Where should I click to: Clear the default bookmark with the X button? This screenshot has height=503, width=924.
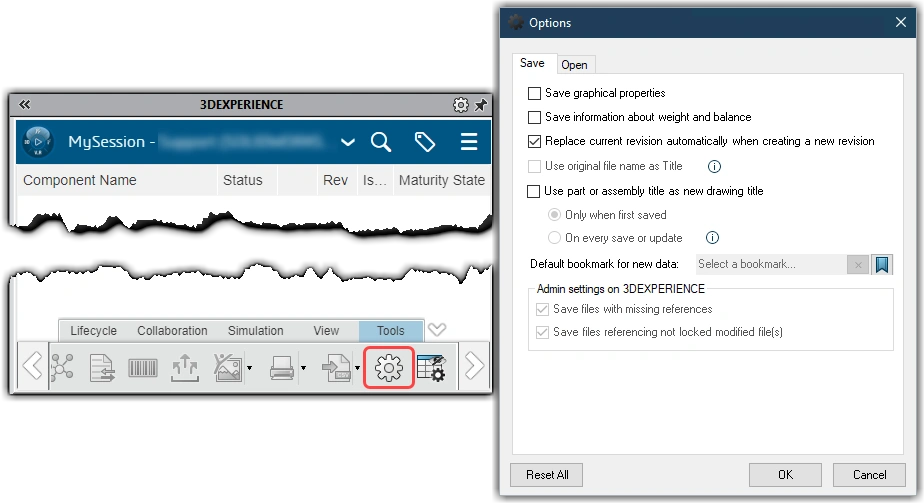(x=858, y=265)
